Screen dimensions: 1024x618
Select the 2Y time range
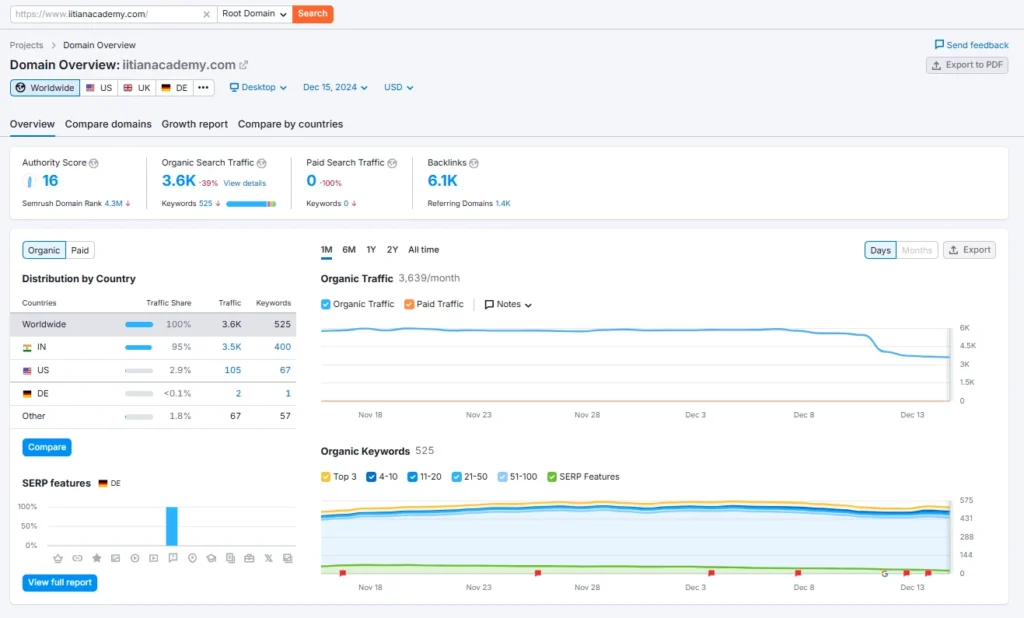click(392, 250)
